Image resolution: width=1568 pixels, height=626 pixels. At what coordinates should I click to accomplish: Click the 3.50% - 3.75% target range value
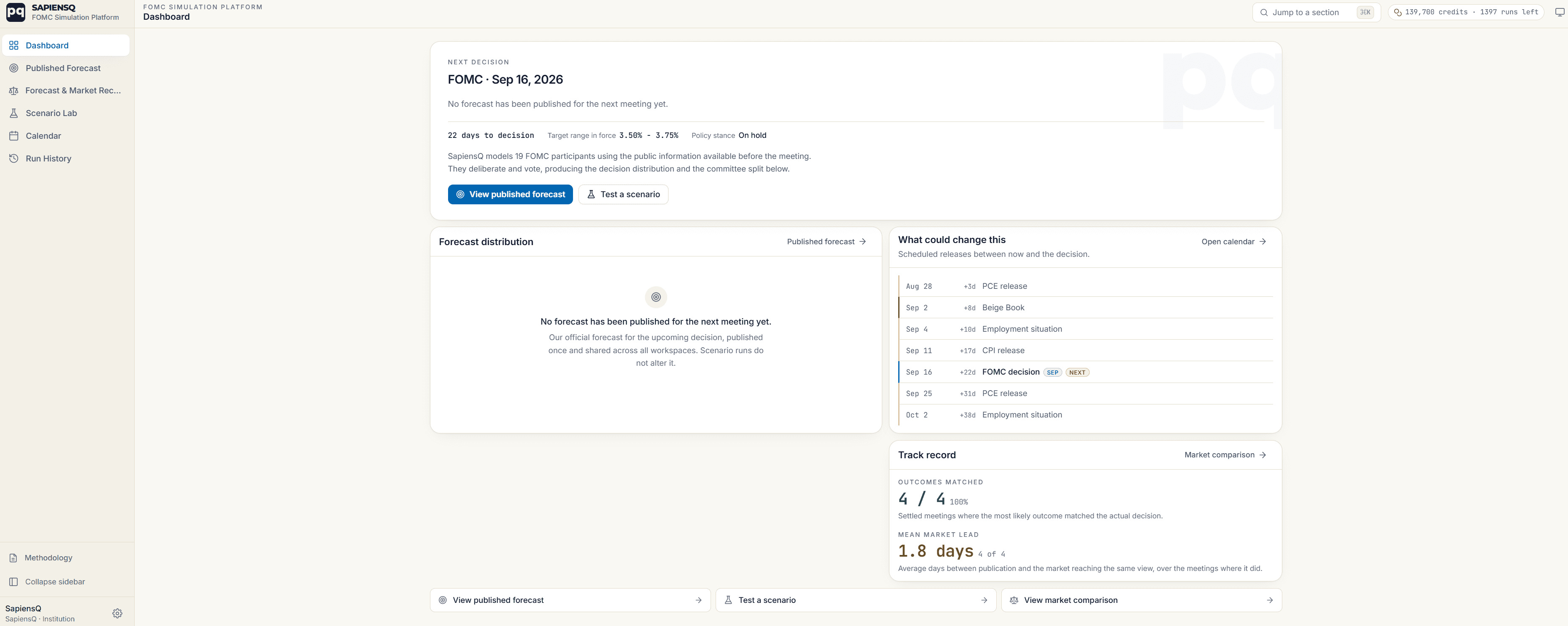click(x=648, y=135)
